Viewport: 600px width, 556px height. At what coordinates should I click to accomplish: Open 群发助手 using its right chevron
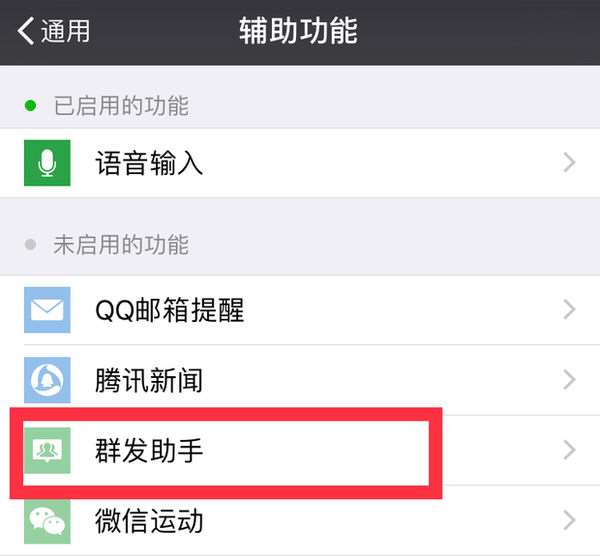[x=569, y=450]
